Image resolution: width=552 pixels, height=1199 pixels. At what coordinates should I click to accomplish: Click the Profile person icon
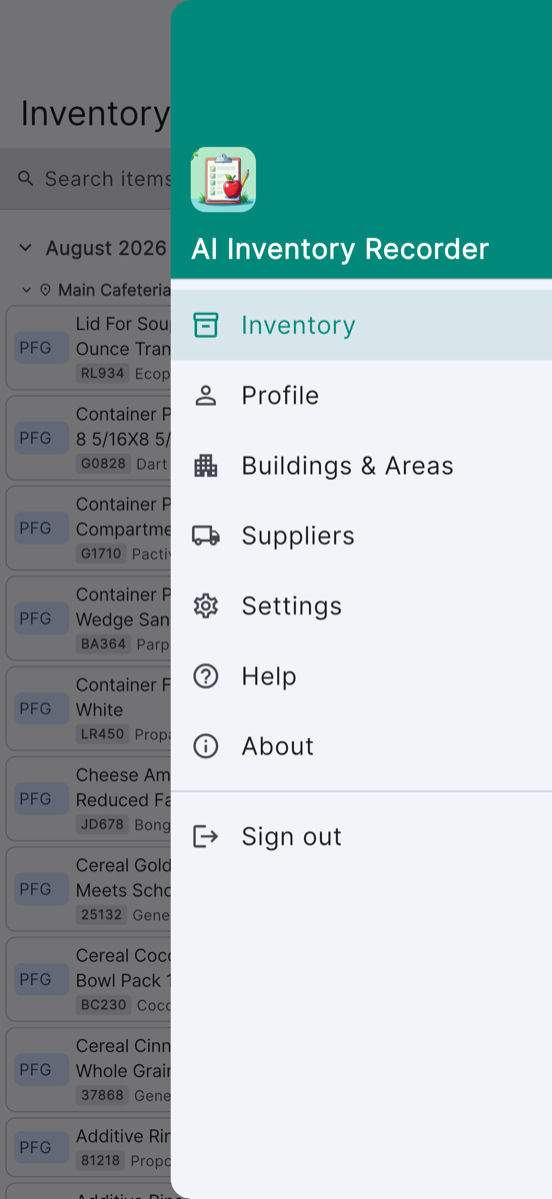(206, 395)
